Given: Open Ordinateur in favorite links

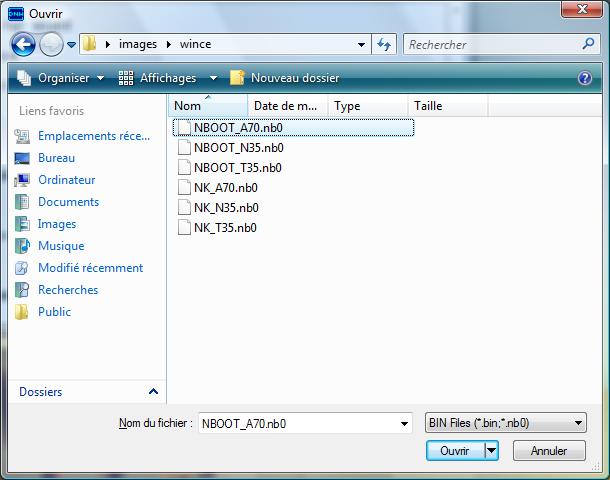Looking at the screenshot, I should [66, 180].
